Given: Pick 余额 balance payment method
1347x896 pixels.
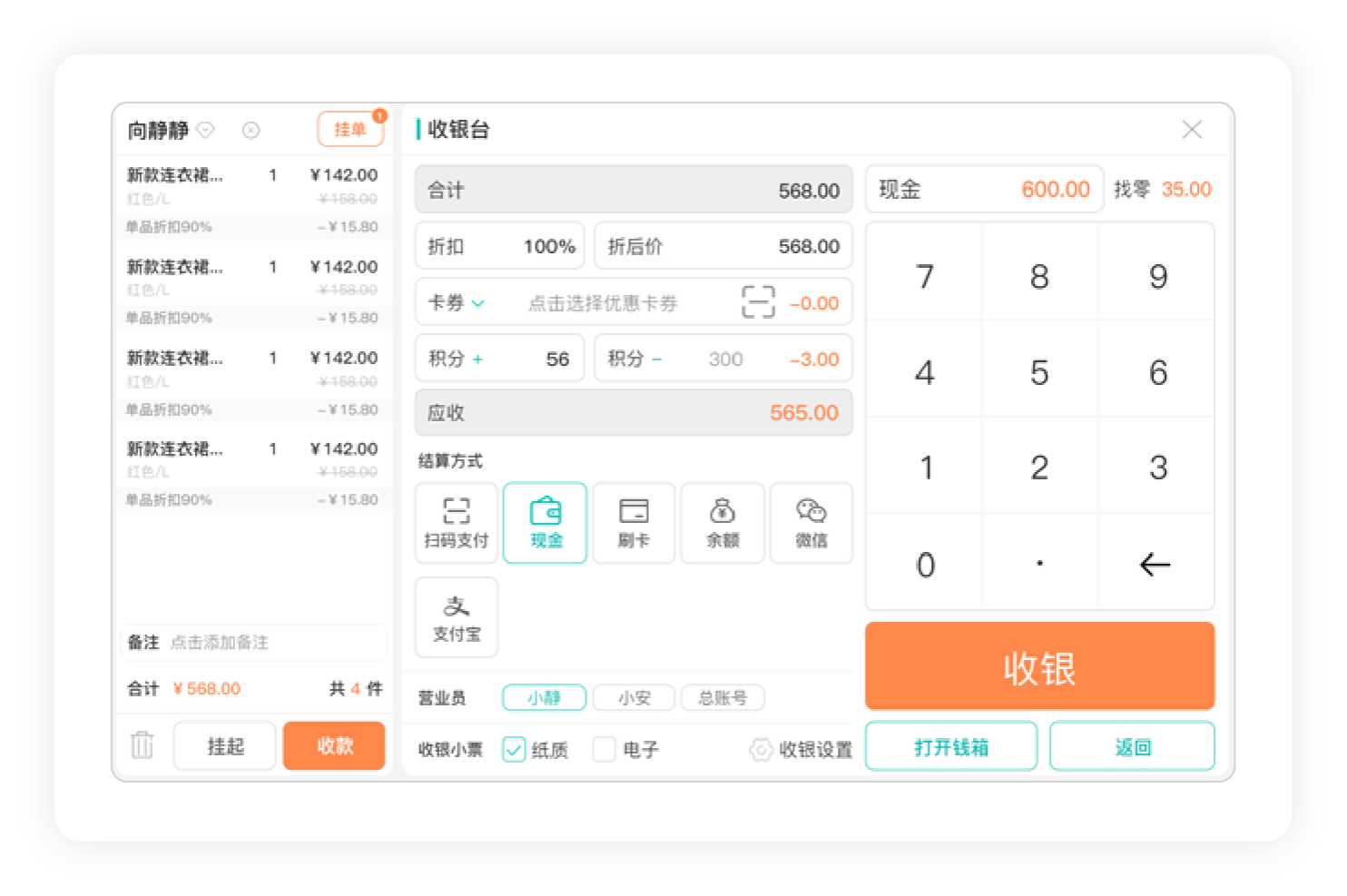Looking at the screenshot, I should tap(723, 523).
